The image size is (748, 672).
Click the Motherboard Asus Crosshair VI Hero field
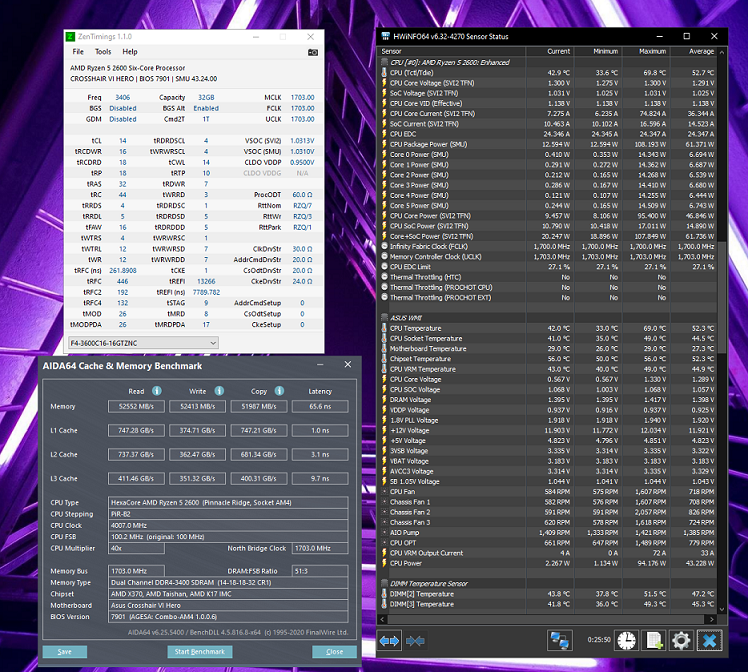pyautogui.click(x=229, y=605)
